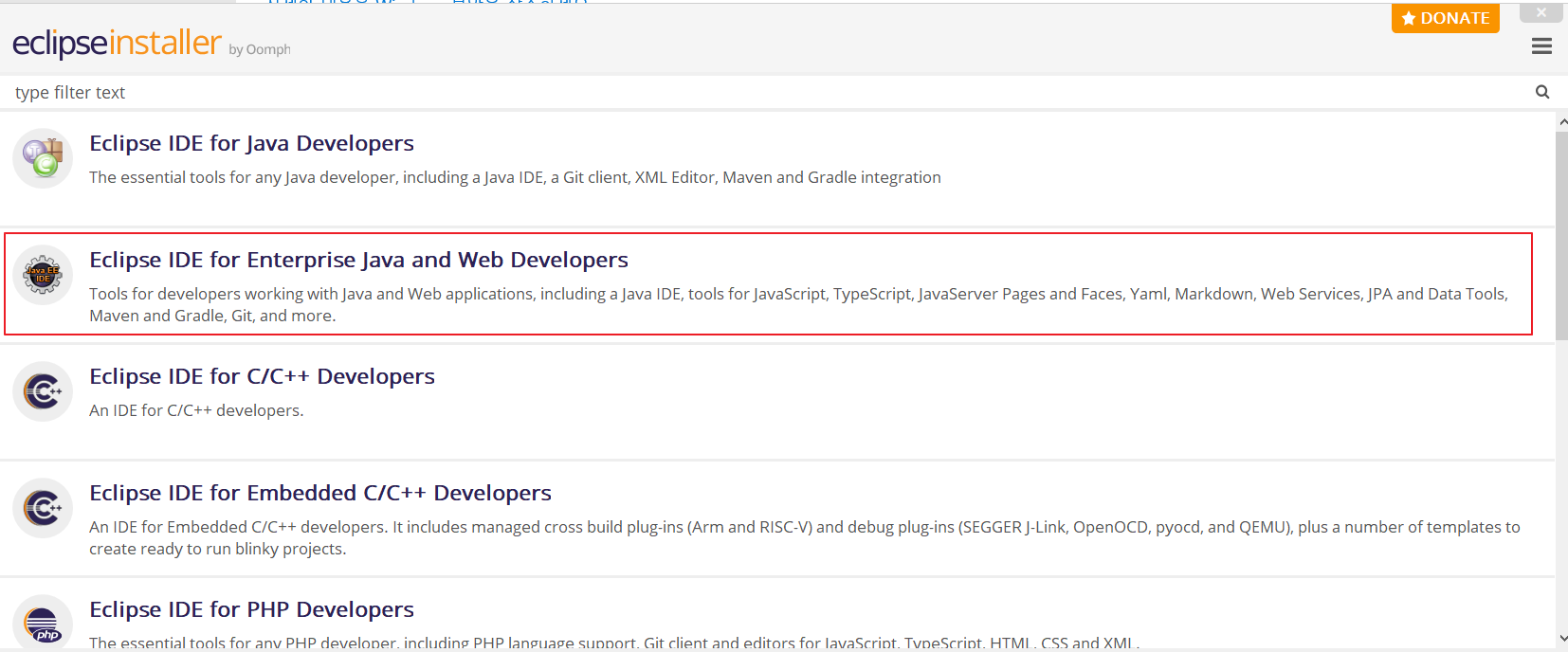
Task: Click description 'An IDE for C/C++ developers.'
Action: (x=196, y=410)
